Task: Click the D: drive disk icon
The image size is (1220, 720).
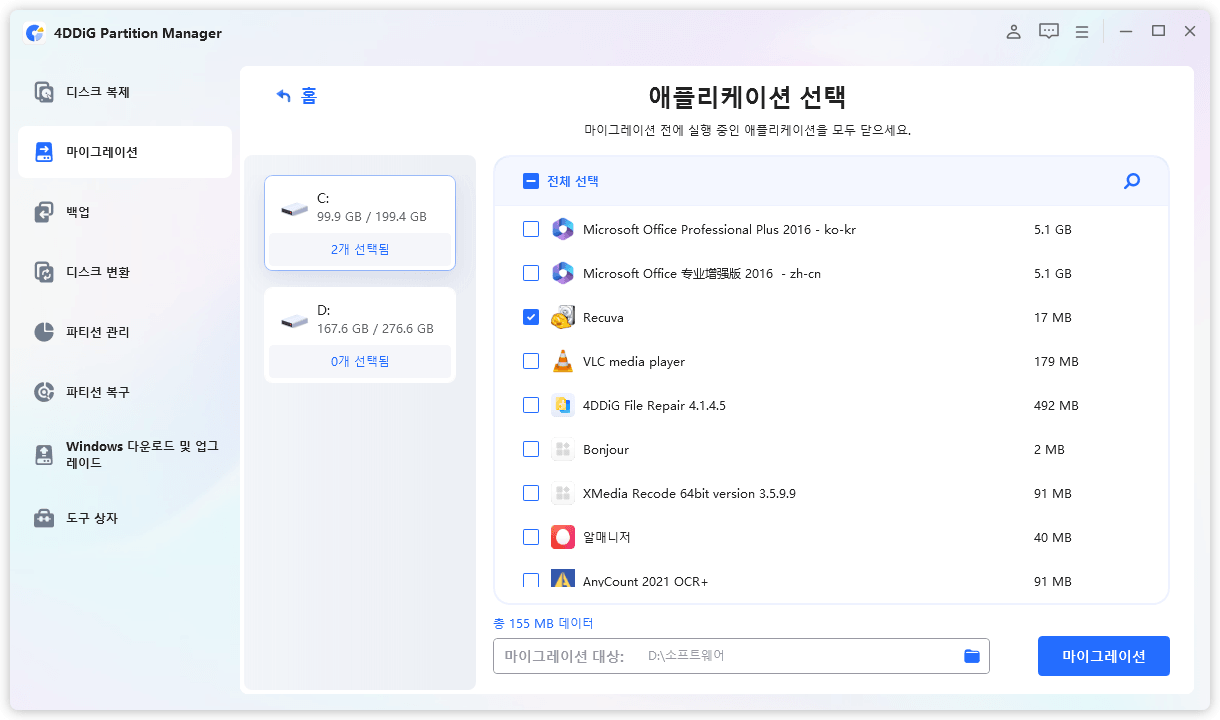Action: [x=295, y=321]
